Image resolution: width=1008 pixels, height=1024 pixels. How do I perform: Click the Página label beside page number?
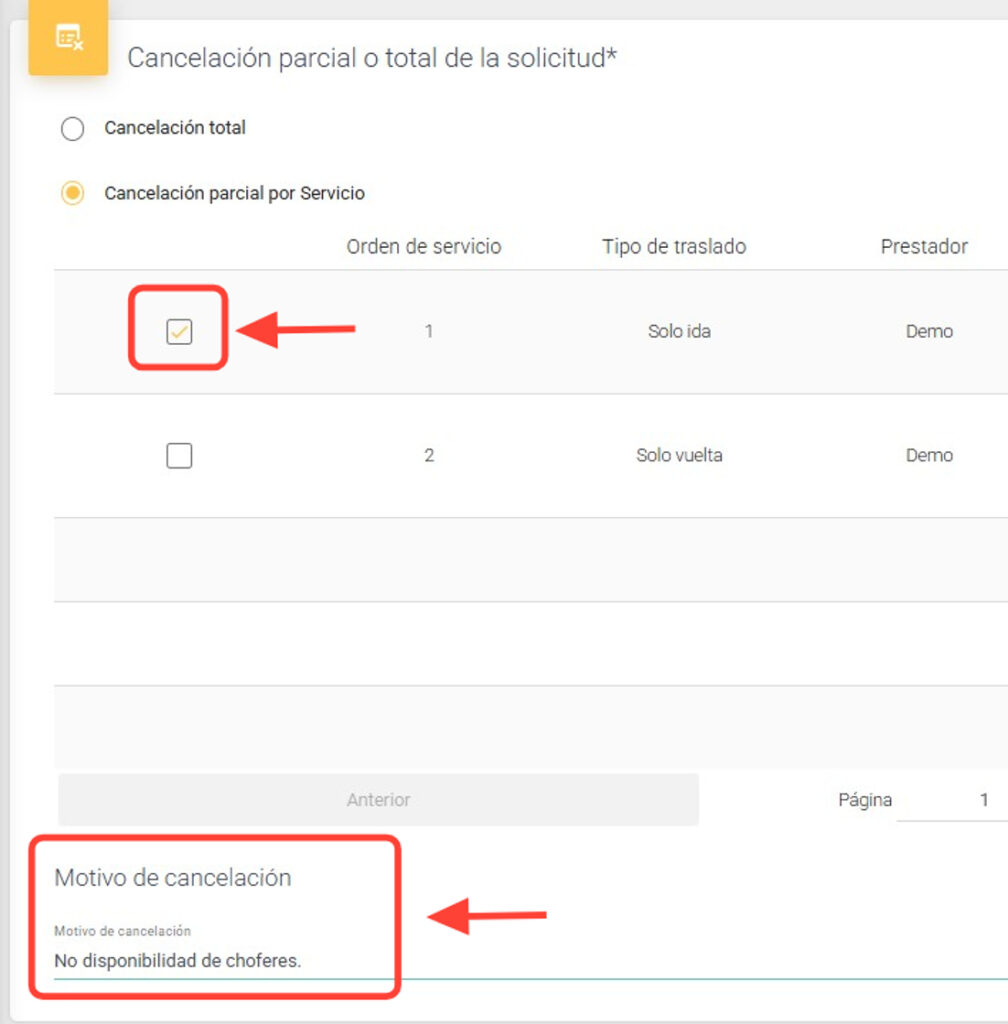[865, 800]
